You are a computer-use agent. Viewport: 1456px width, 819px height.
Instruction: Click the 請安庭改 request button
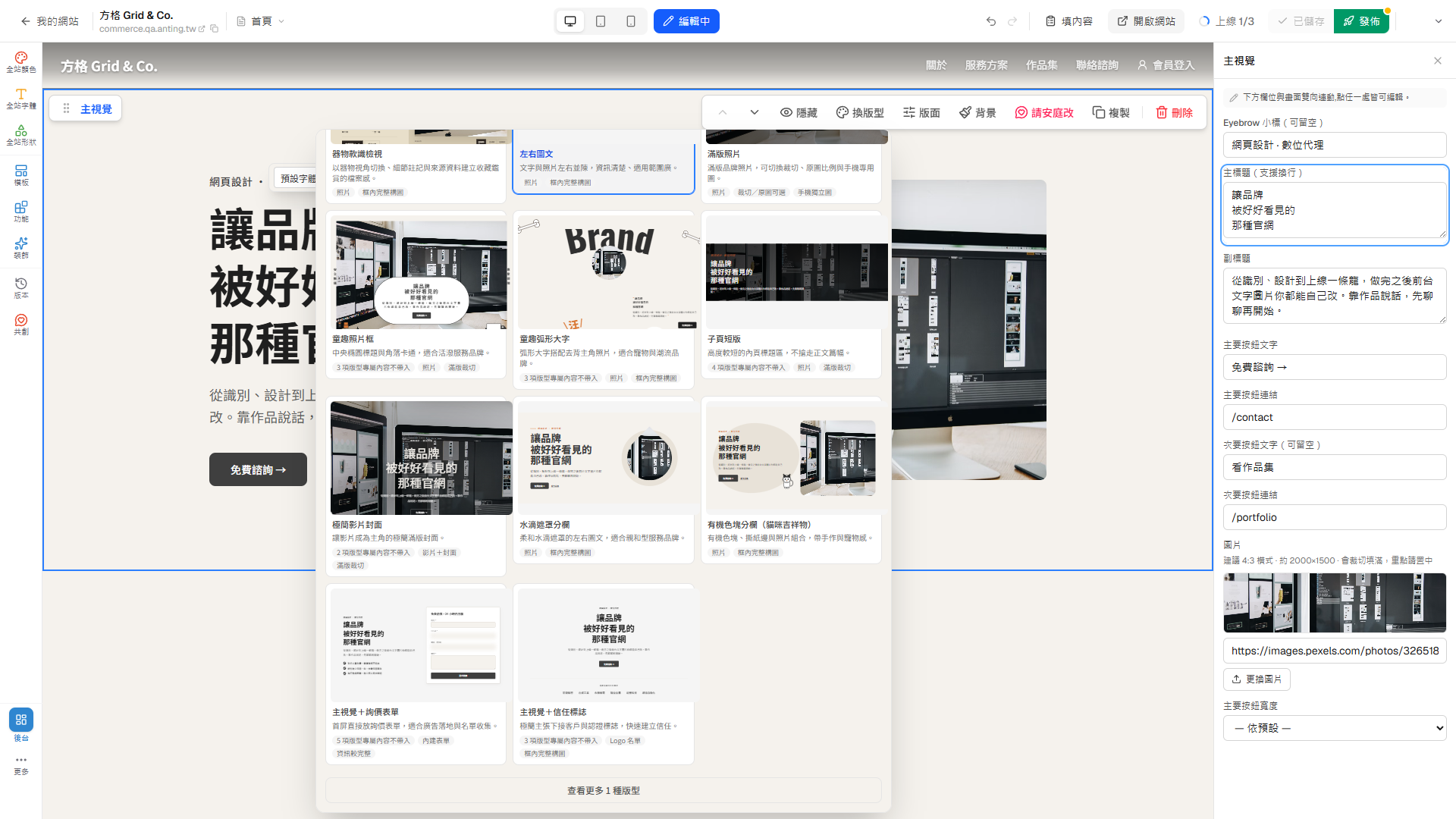[x=1044, y=112]
